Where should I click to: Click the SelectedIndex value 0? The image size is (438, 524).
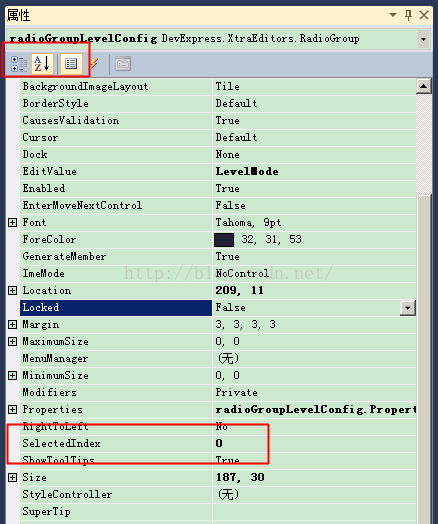click(219, 443)
